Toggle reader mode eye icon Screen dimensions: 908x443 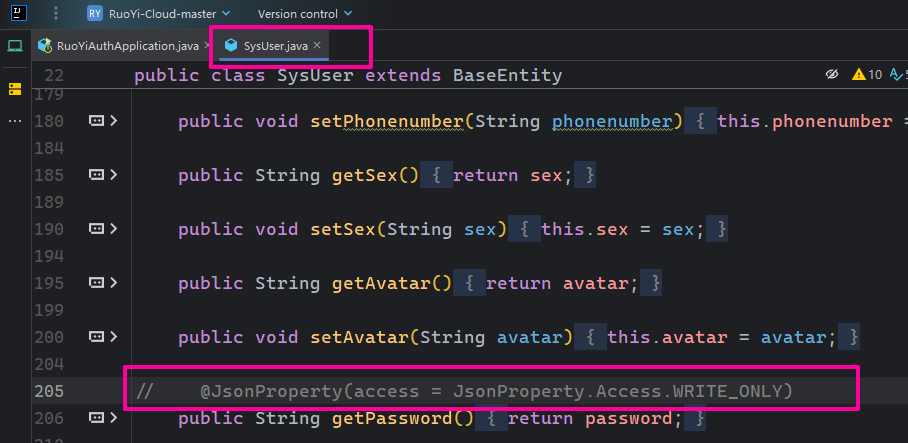(x=831, y=75)
